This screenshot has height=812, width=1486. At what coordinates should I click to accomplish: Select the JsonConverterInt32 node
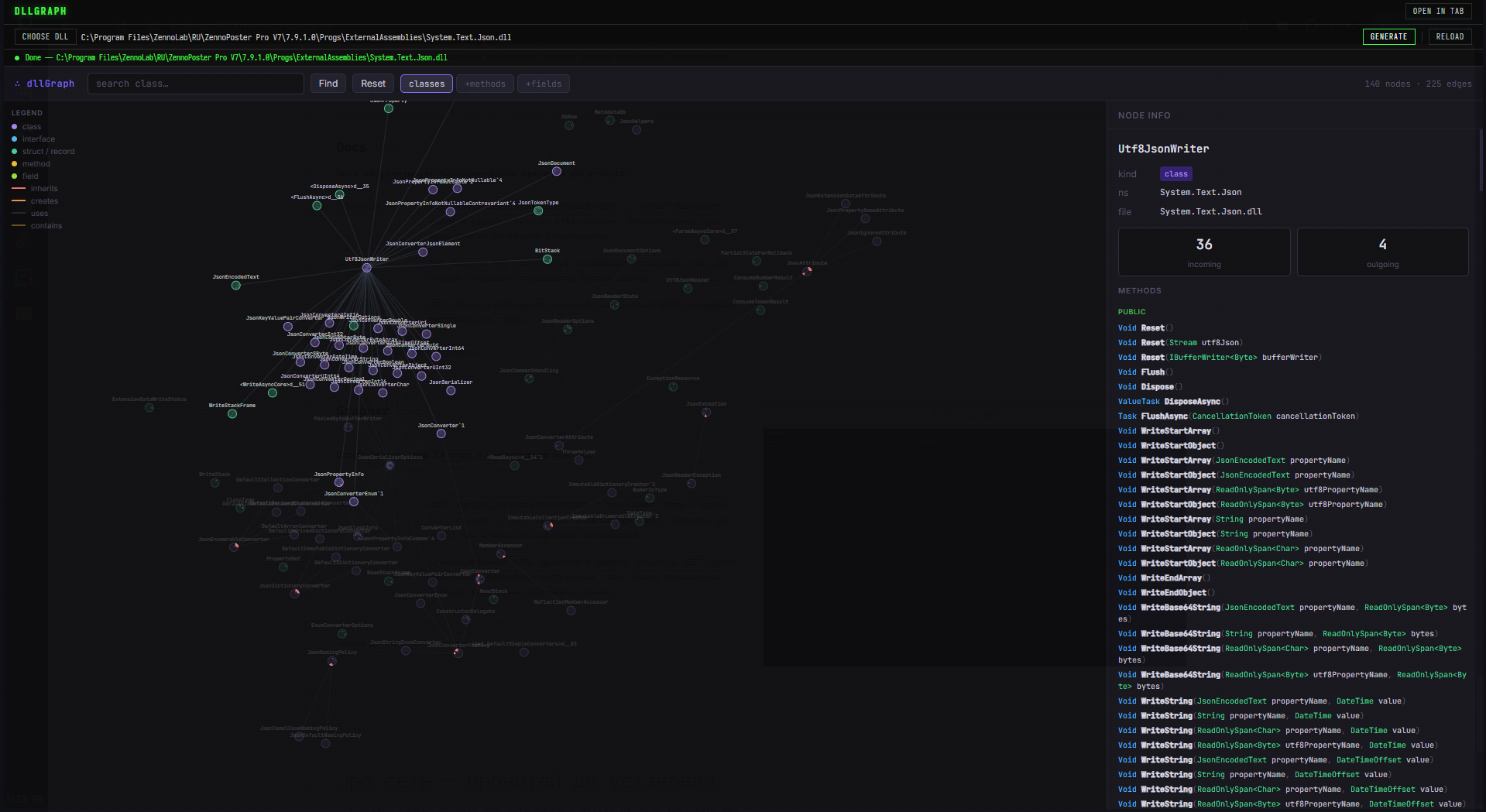tap(315, 343)
